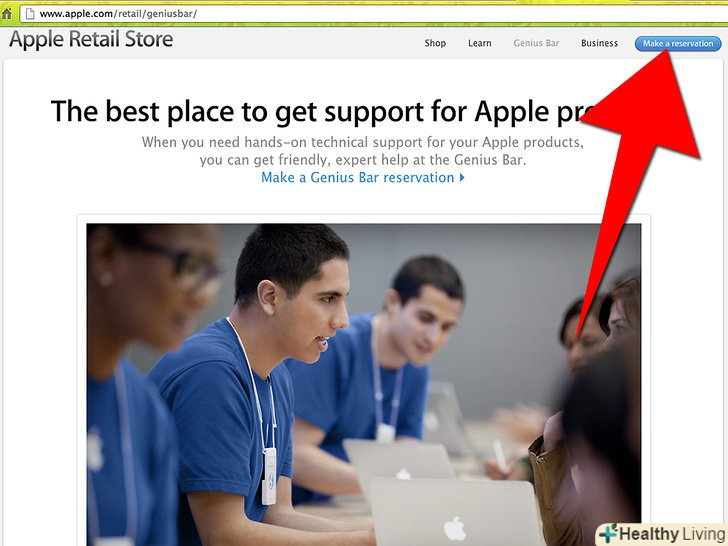Viewport: 728px width, 546px height.
Task: Select the Genius Bar navigation tab
Action: [536, 43]
